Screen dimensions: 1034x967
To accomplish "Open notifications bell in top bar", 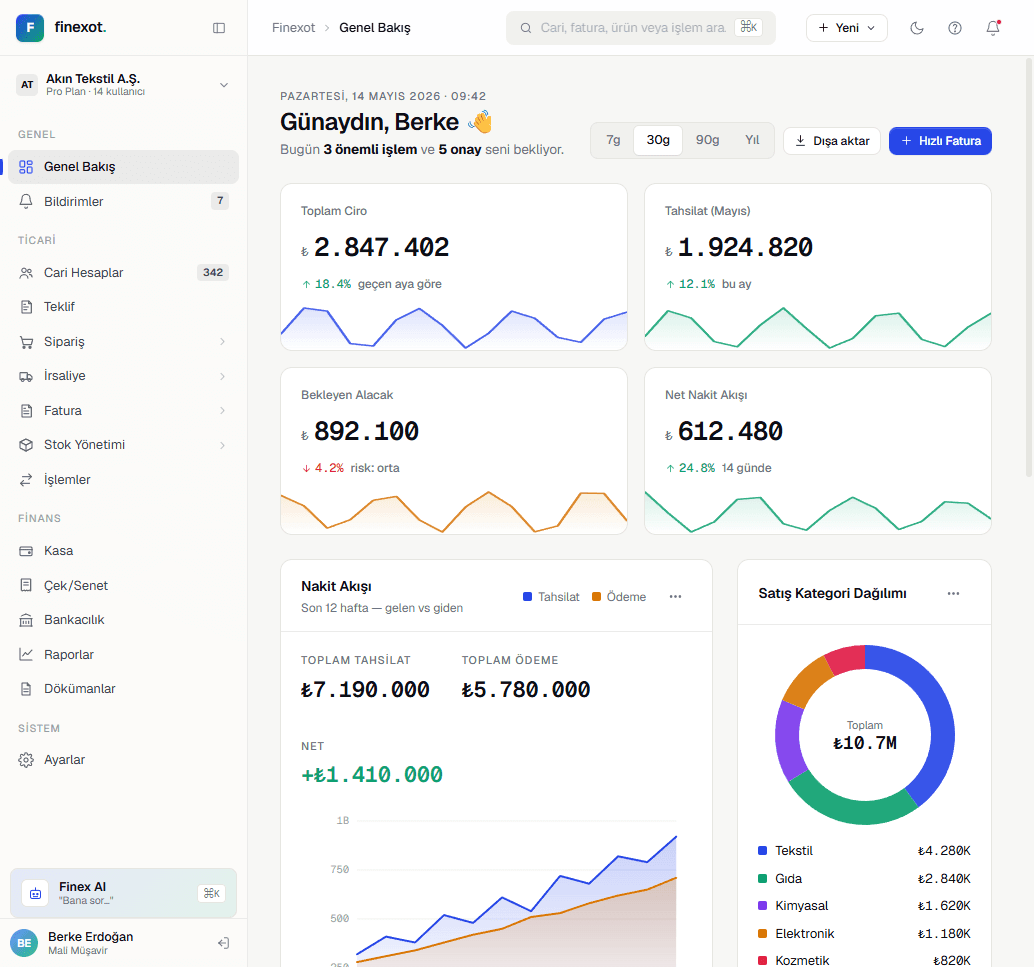I will (x=993, y=28).
